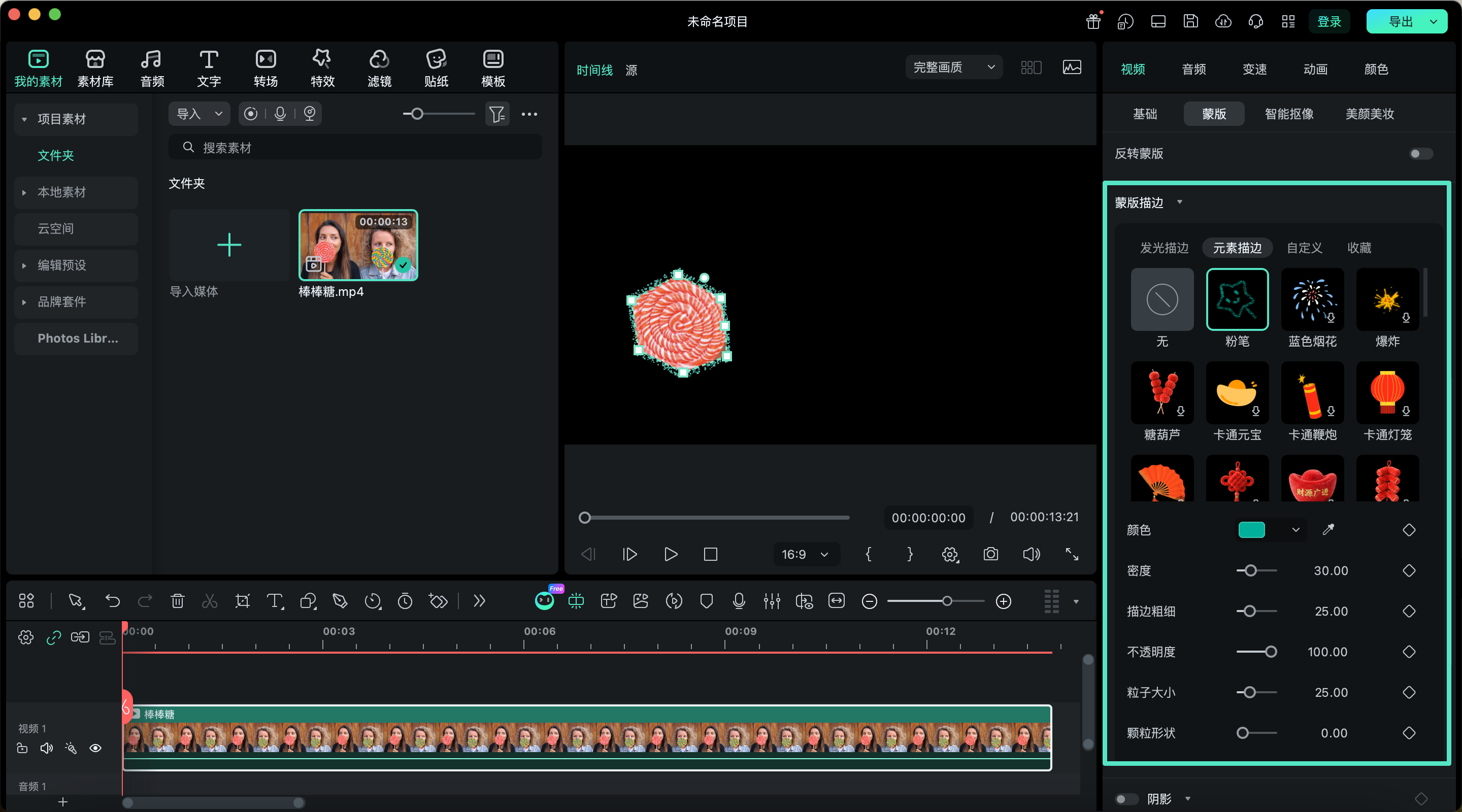The width and height of the screenshot is (1462, 812).
Task: Open the audio mixer icon in timeline toolbar
Action: (772, 601)
